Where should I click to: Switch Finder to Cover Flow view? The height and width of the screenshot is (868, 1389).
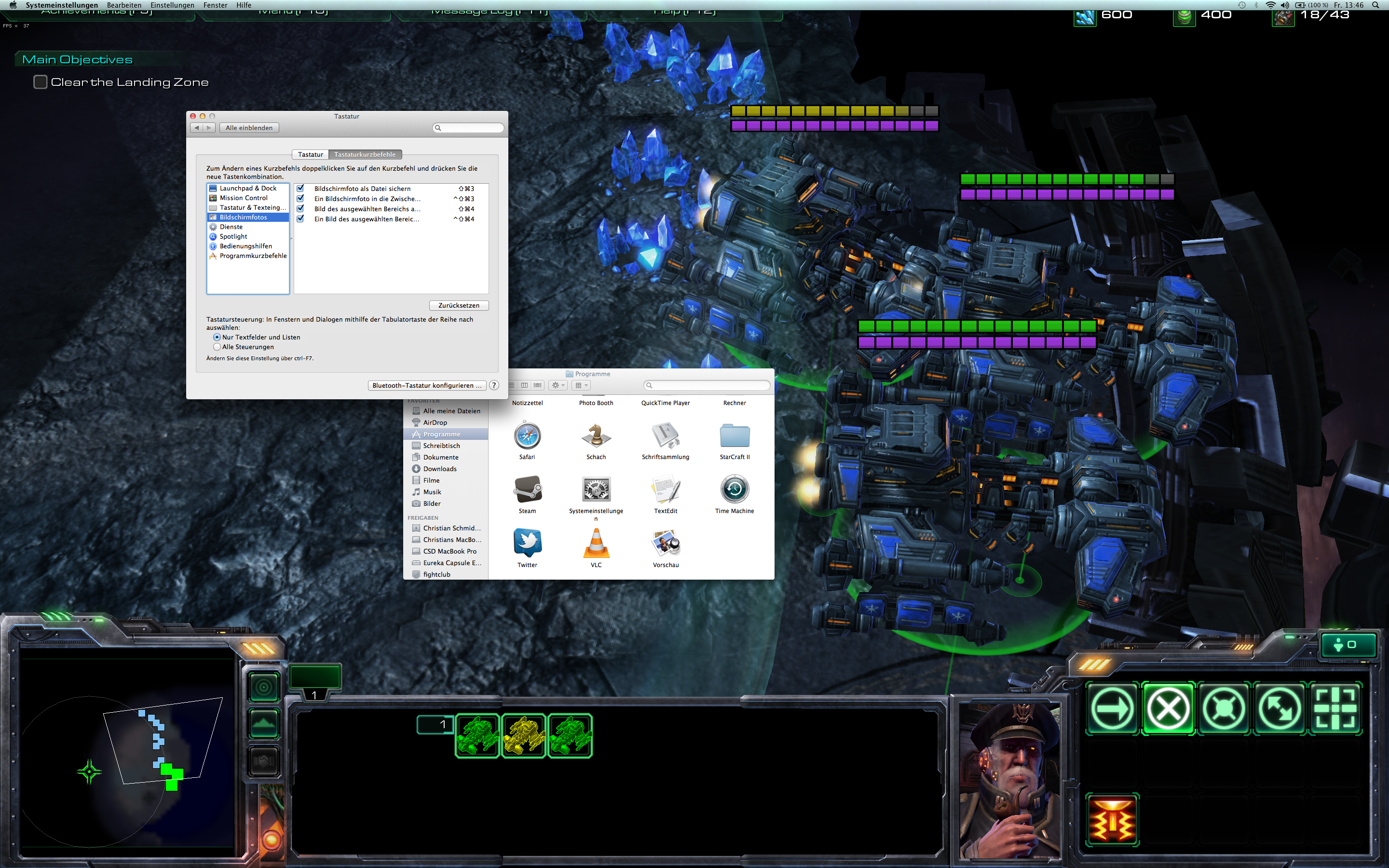(x=538, y=385)
